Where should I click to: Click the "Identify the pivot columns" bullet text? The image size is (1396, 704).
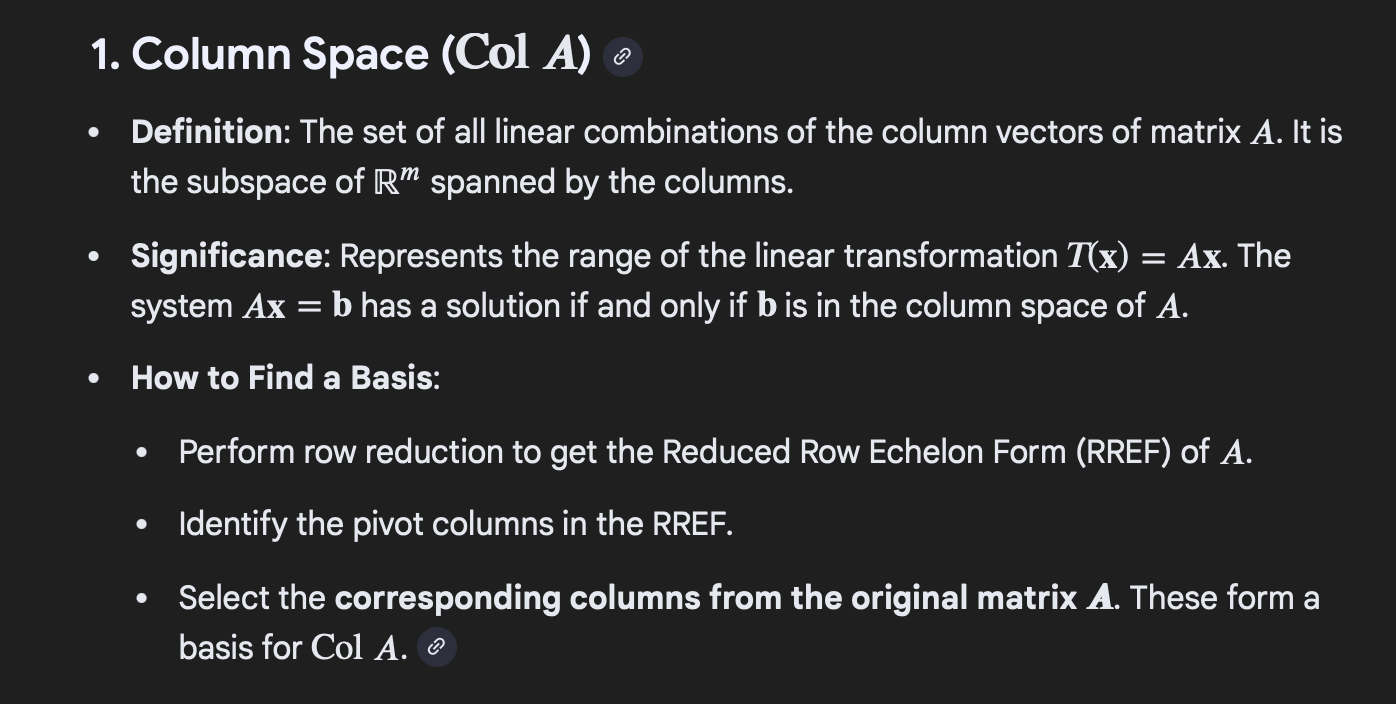pos(455,524)
